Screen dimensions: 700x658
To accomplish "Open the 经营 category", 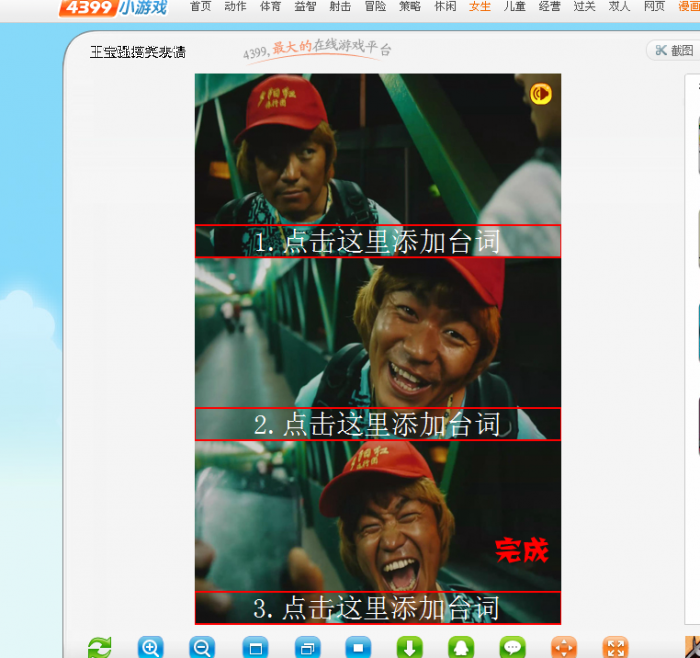I will 550,6.
